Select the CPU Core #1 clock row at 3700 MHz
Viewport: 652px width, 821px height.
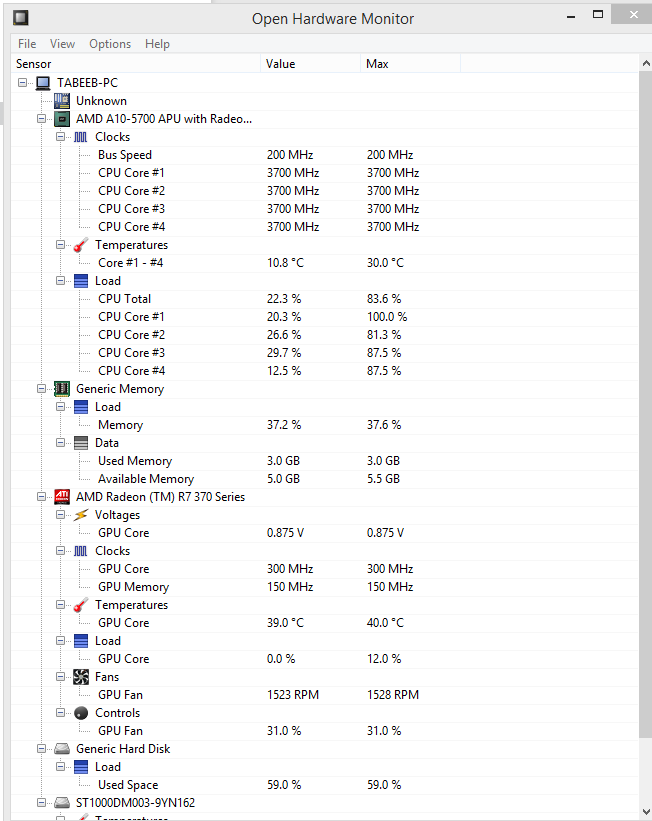click(x=325, y=173)
